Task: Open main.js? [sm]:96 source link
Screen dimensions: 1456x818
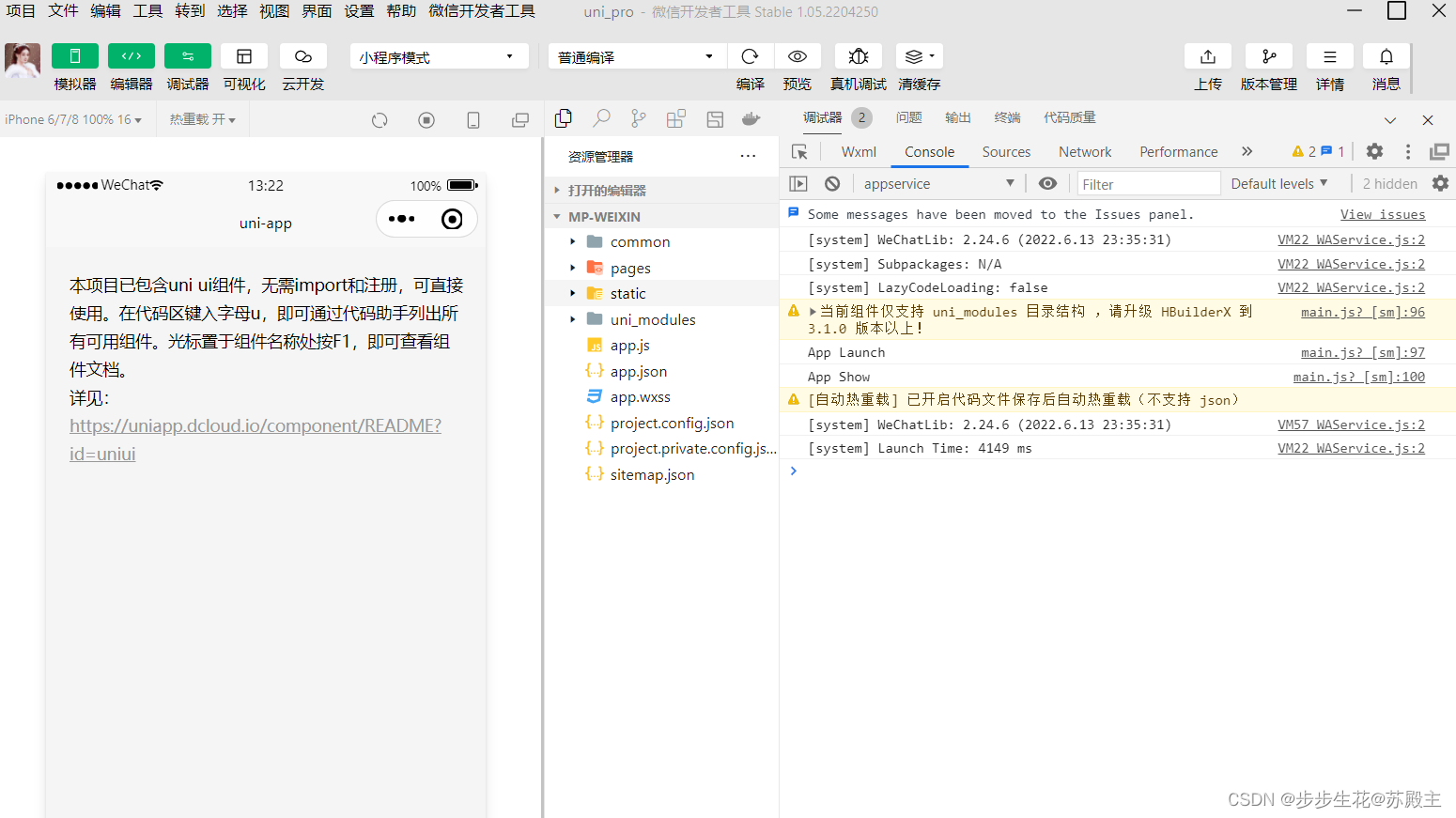Action: [x=1363, y=312]
